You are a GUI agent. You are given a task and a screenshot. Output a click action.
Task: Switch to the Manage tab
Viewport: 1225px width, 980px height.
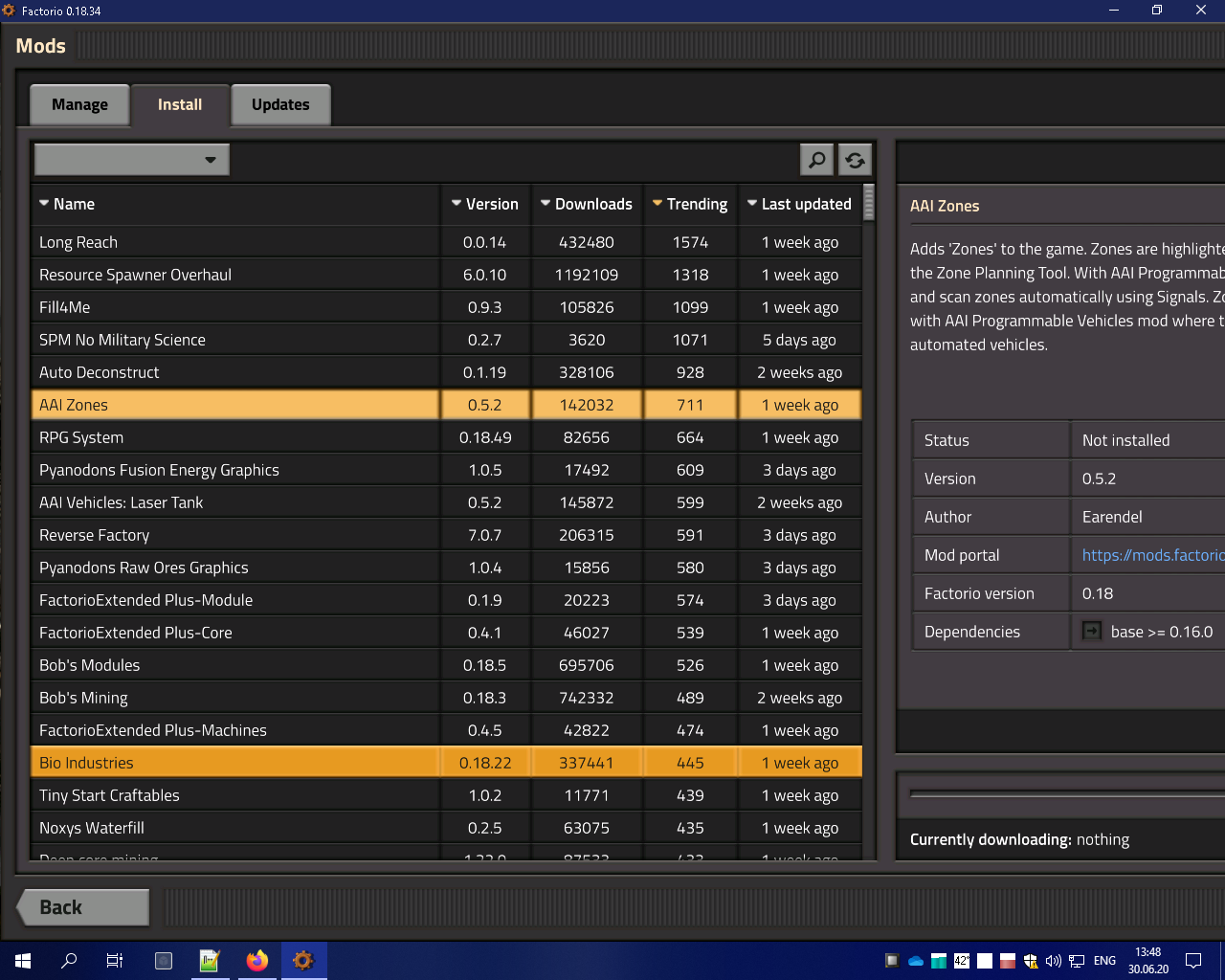[79, 104]
